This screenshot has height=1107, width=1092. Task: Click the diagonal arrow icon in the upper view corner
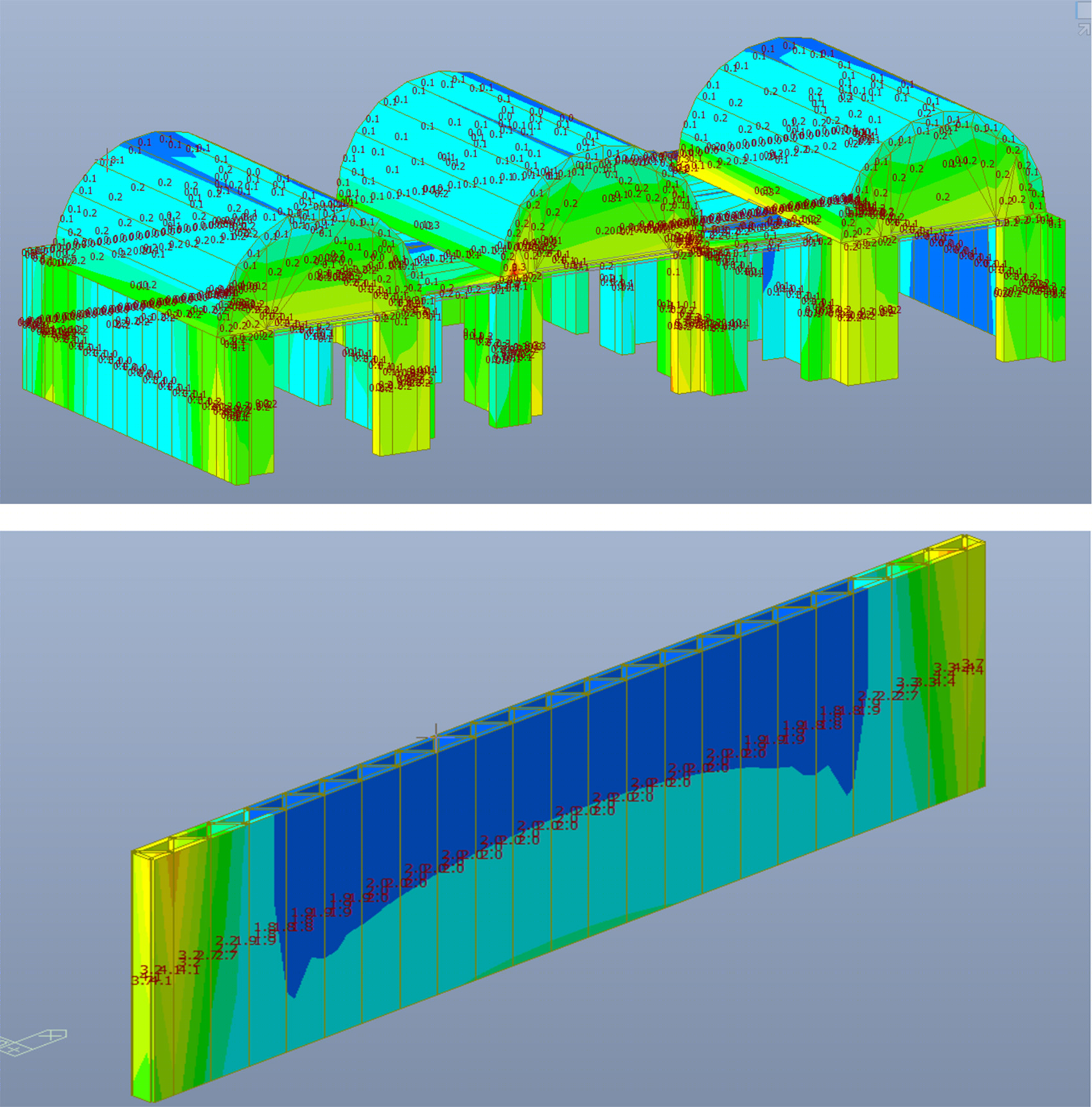[x=1084, y=29]
